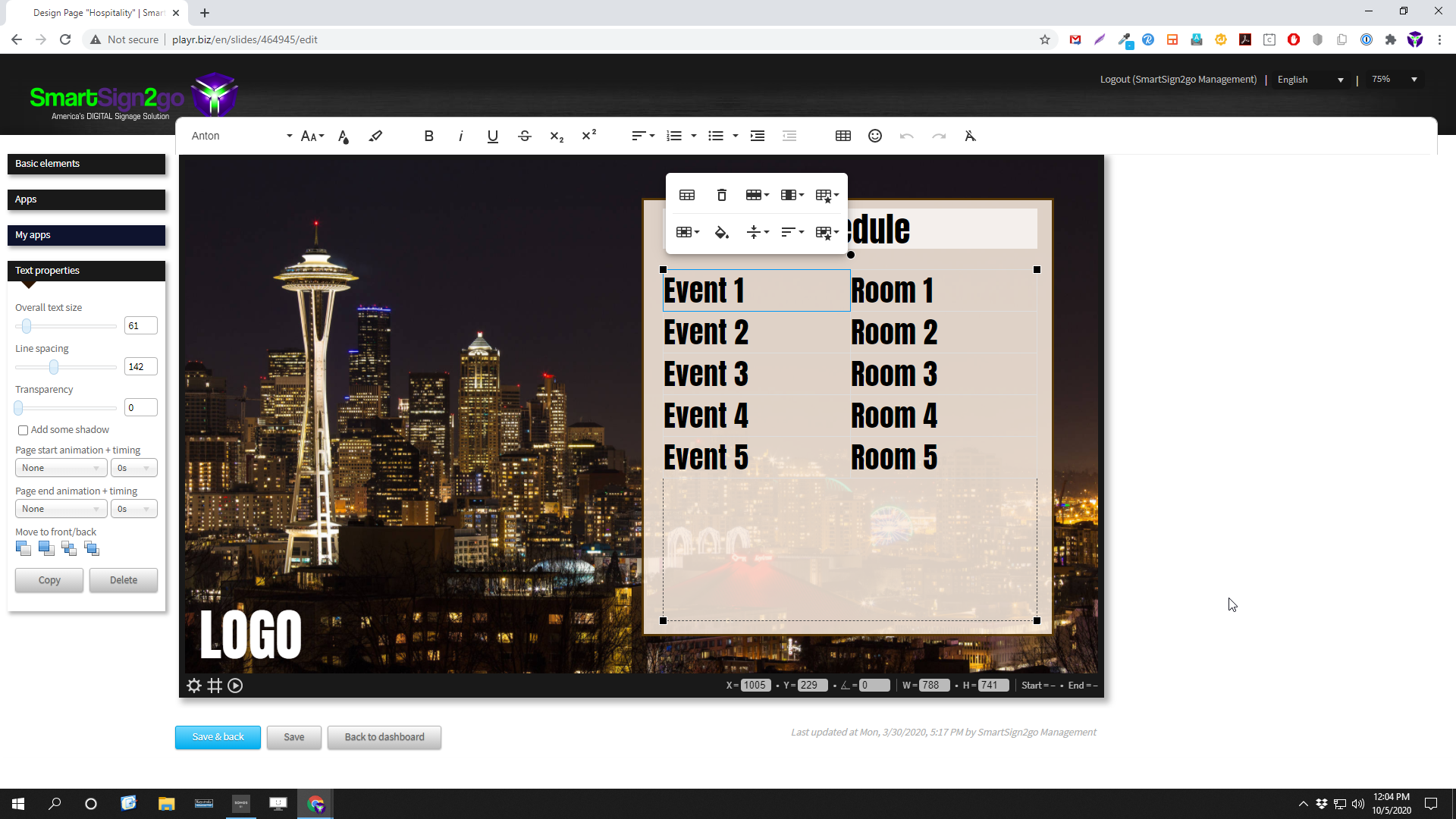
Task: Click Back to dashboard button
Action: (384, 737)
